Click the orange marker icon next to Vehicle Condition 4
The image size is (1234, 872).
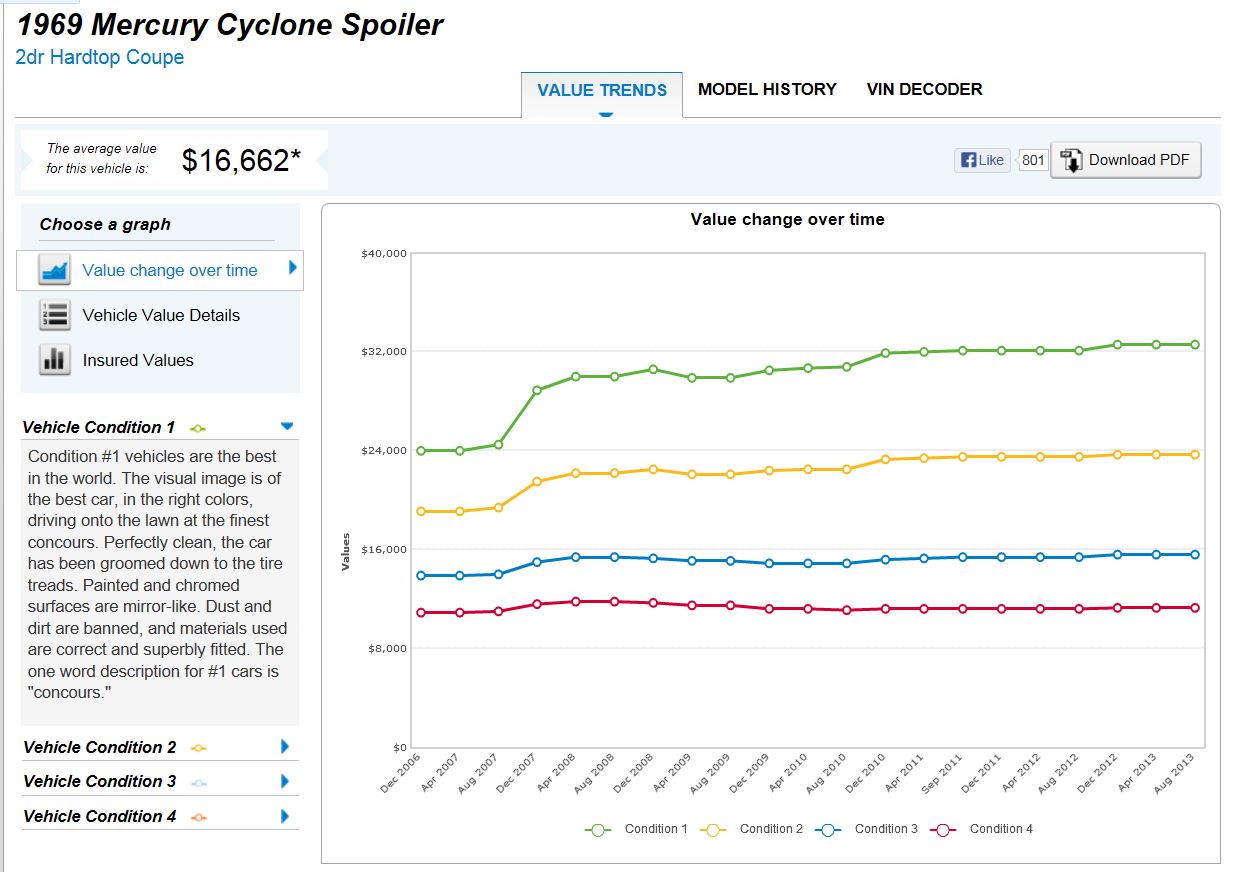tap(198, 817)
